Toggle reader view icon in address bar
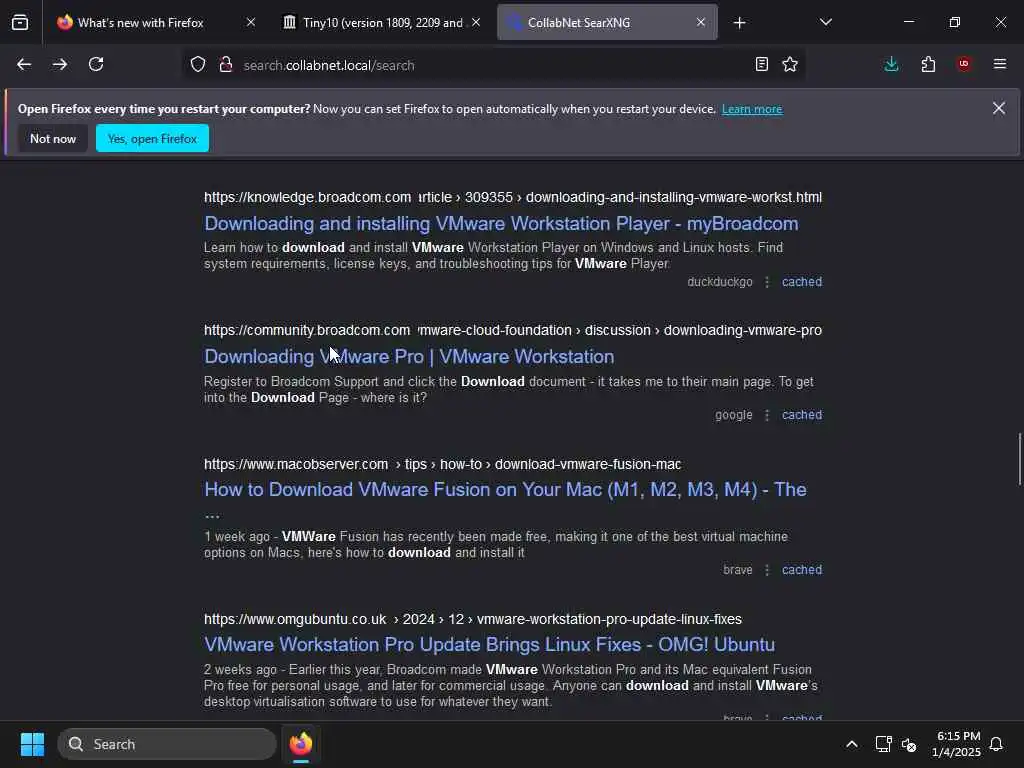This screenshot has height=768, width=1024. pyautogui.click(x=761, y=64)
